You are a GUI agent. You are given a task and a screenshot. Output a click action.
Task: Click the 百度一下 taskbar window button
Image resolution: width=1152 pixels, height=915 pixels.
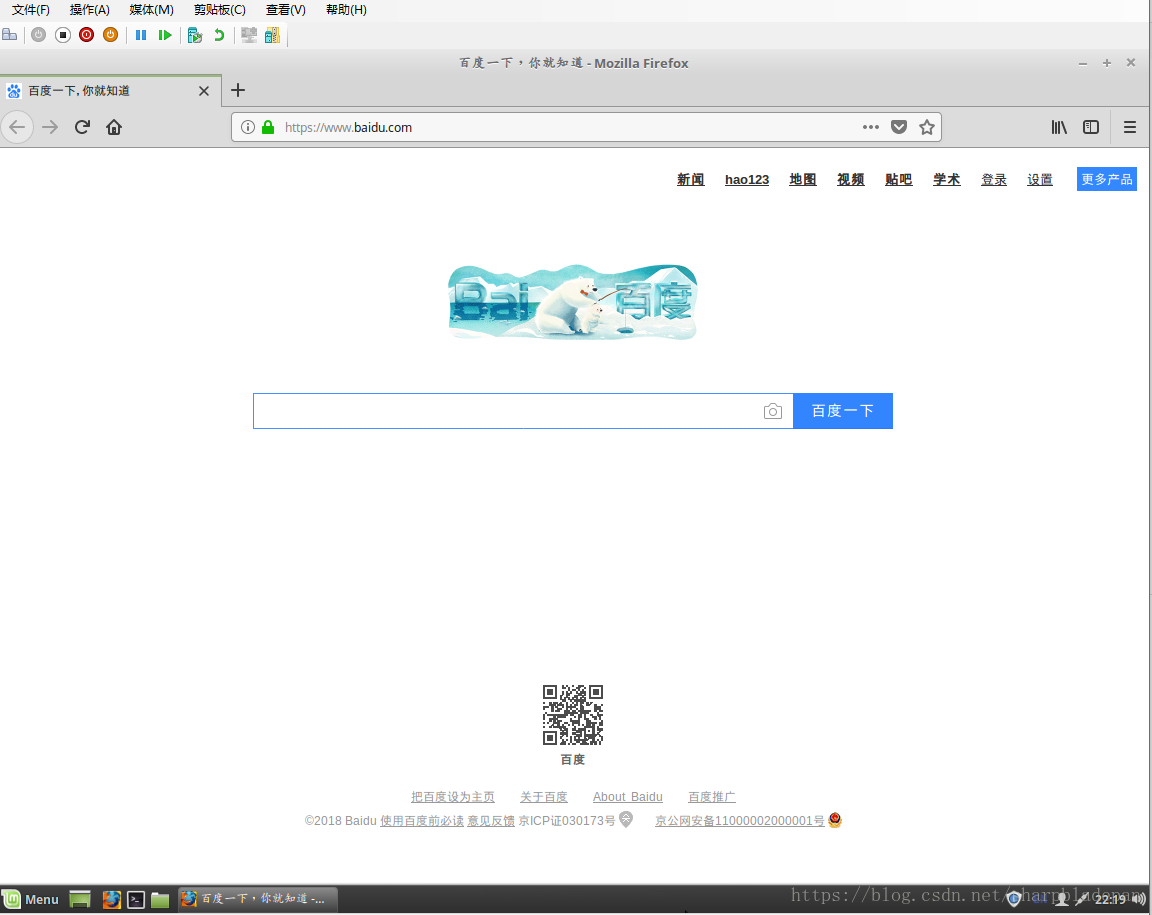coord(258,899)
